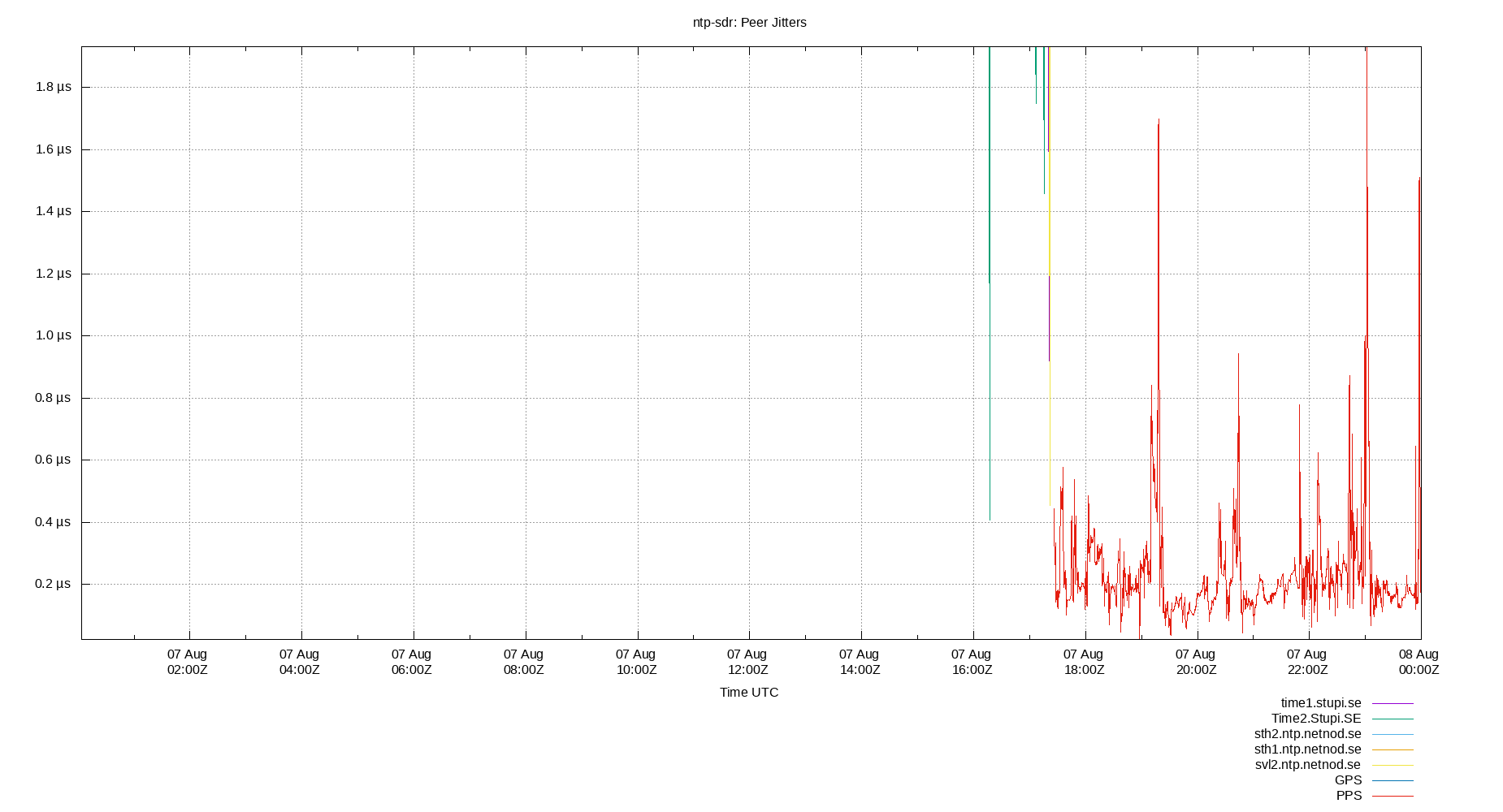Screen dimensions: 1503x812
Task: Click the 08 Aug 00:00Z tick label
Action: click(1419, 662)
